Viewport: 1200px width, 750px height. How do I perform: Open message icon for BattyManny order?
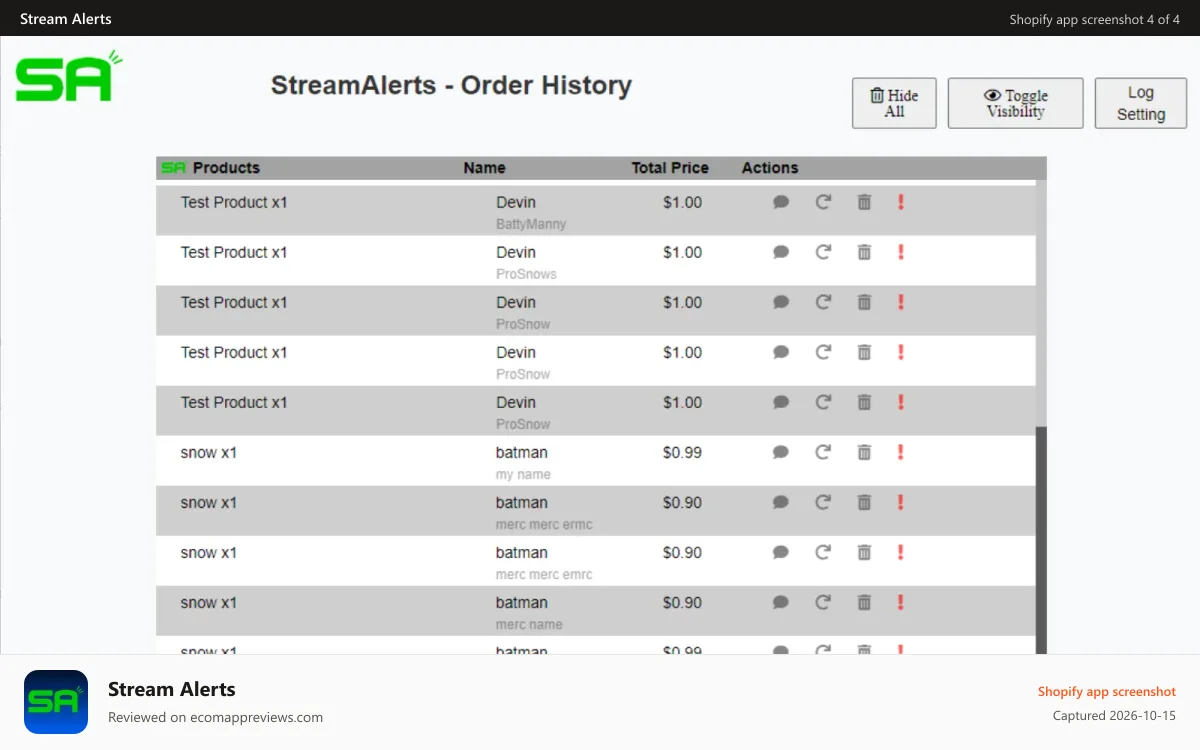click(781, 202)
